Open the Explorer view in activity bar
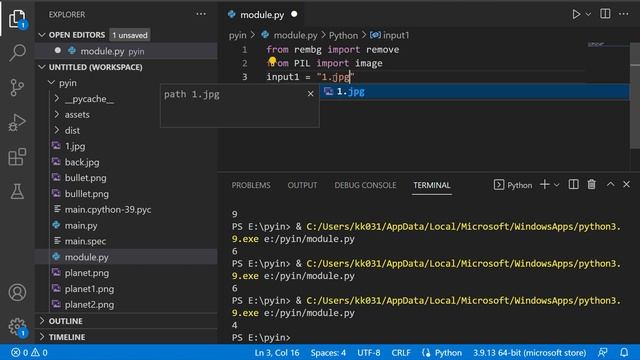640x360 pixels. 17,19
